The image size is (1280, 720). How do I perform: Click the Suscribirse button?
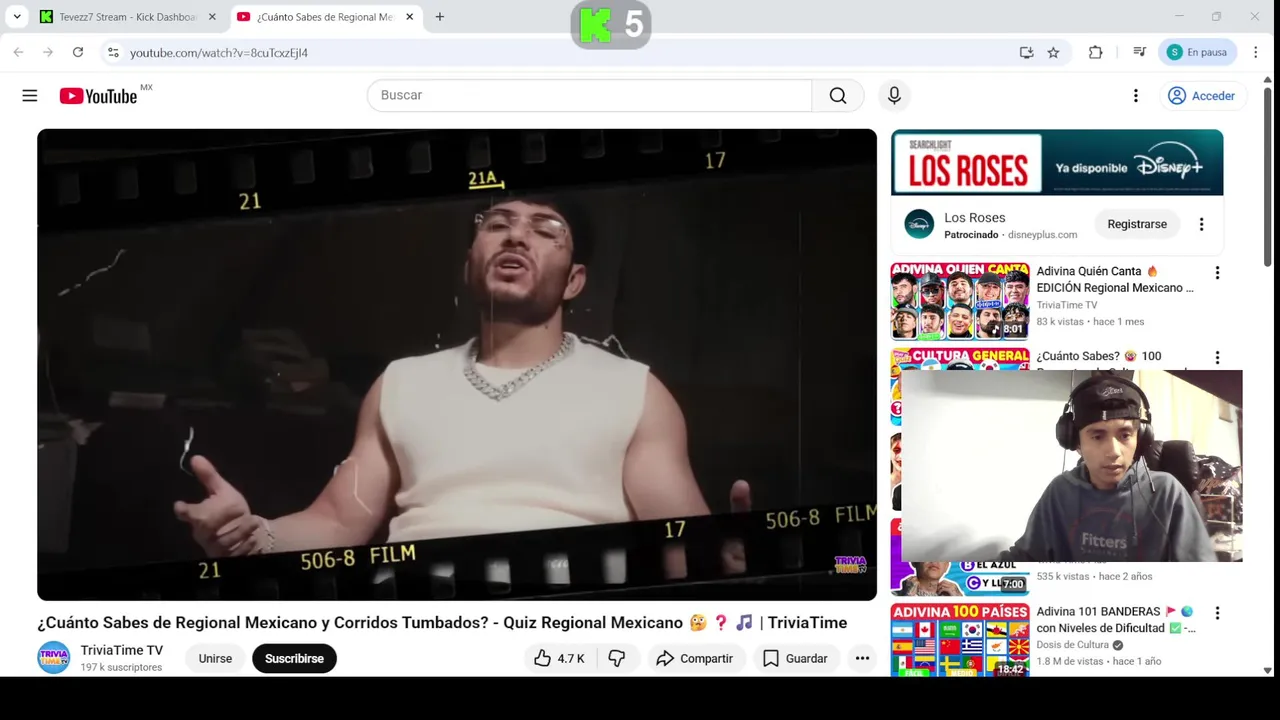294,658
